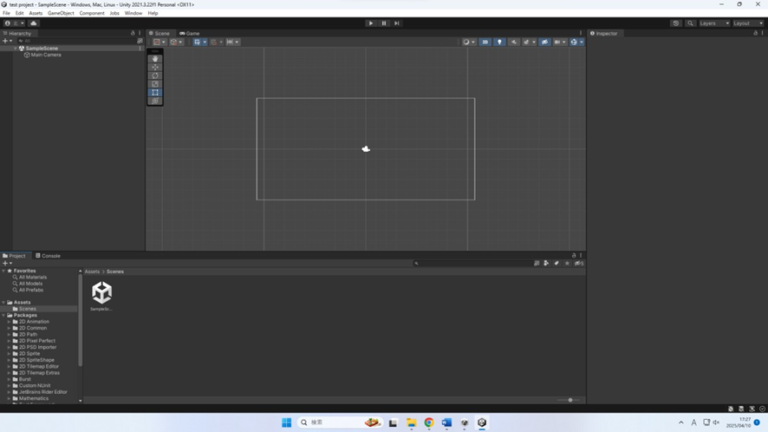Toggle scene lighting bulb button
This screenshot has height=432, width=768.
tap(500, 42)
